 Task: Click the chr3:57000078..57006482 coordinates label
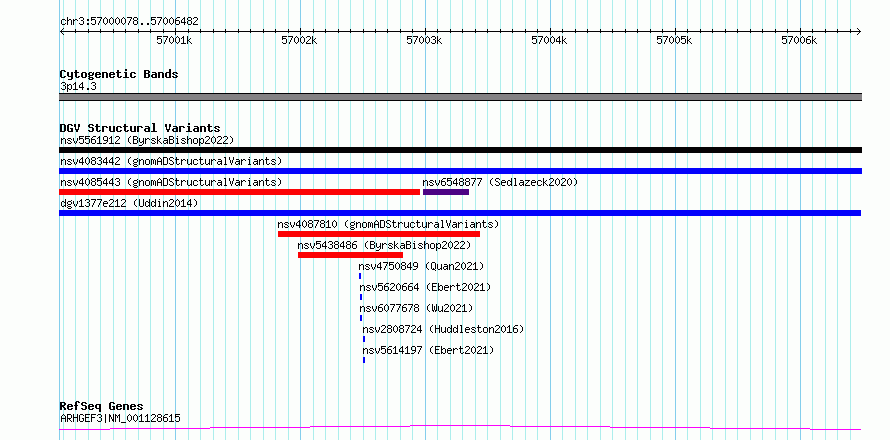point(129,22)
